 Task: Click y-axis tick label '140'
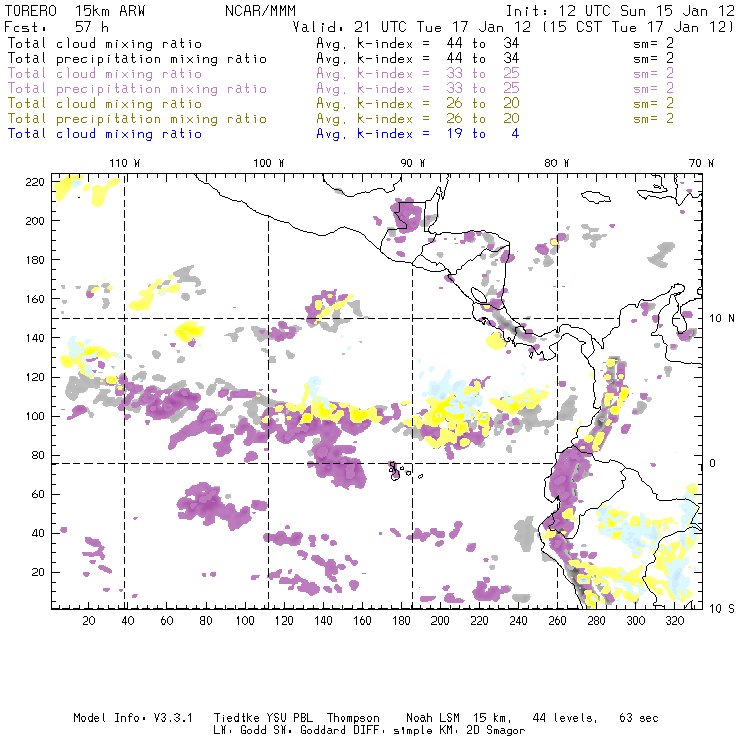[x=35, y=338]
